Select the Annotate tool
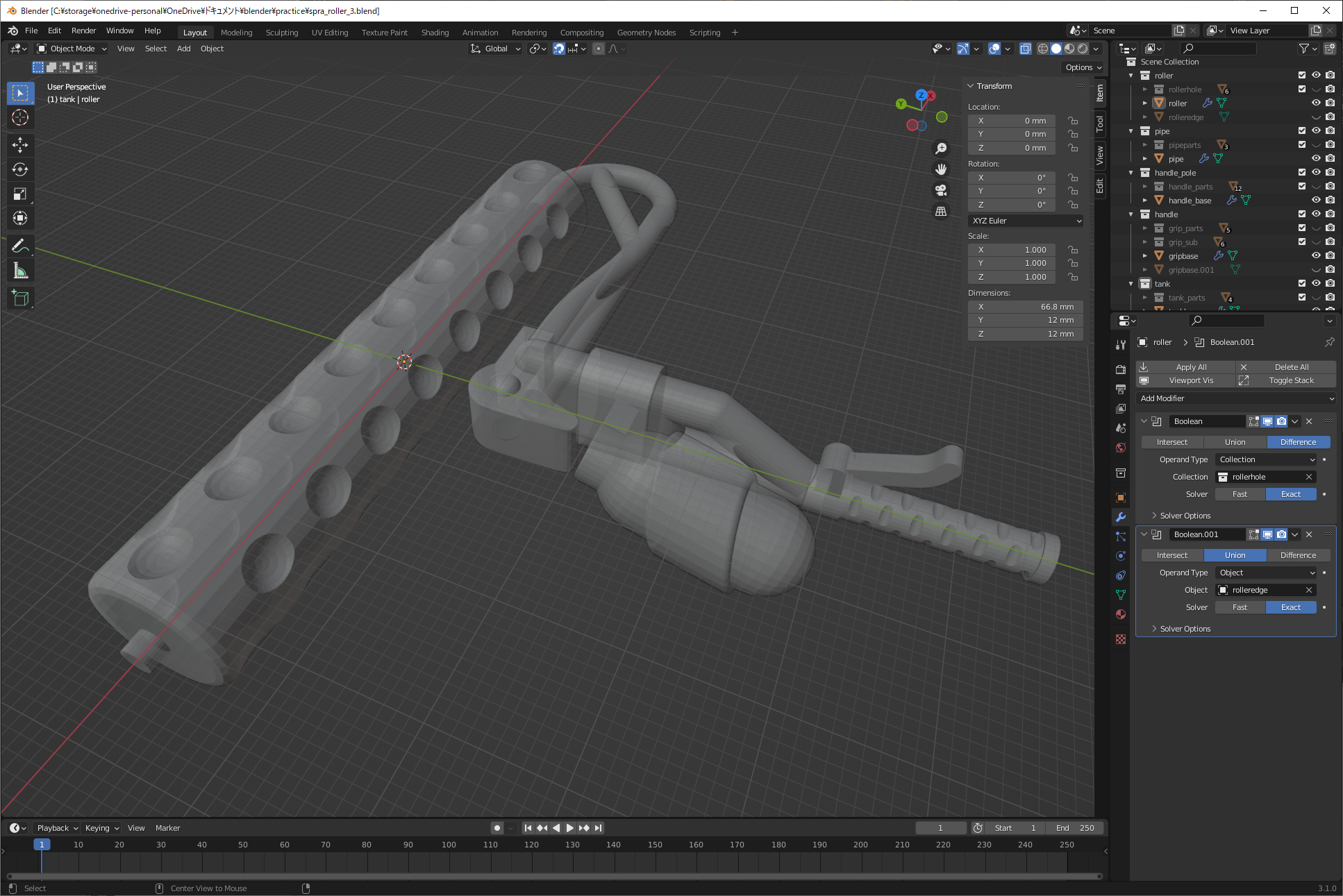This screenshot has width=1343, height=896. (x=20, y=246)
